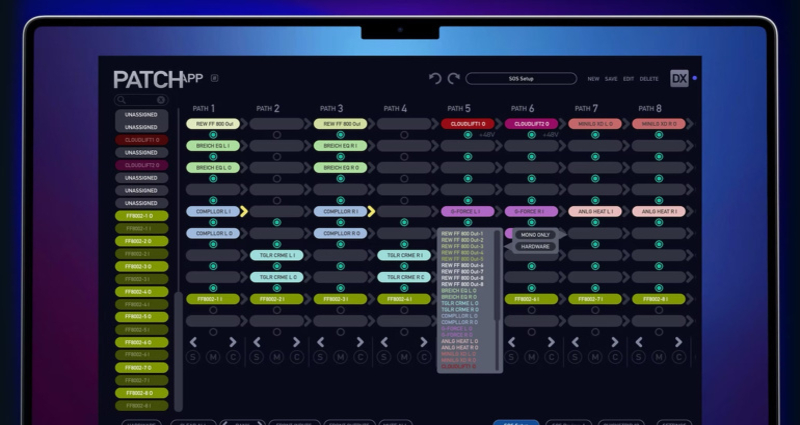The height and width of the screenshot is (425, 800).
Task: Click the magnifier icon in the search box
Action: [x=121, y=100]
